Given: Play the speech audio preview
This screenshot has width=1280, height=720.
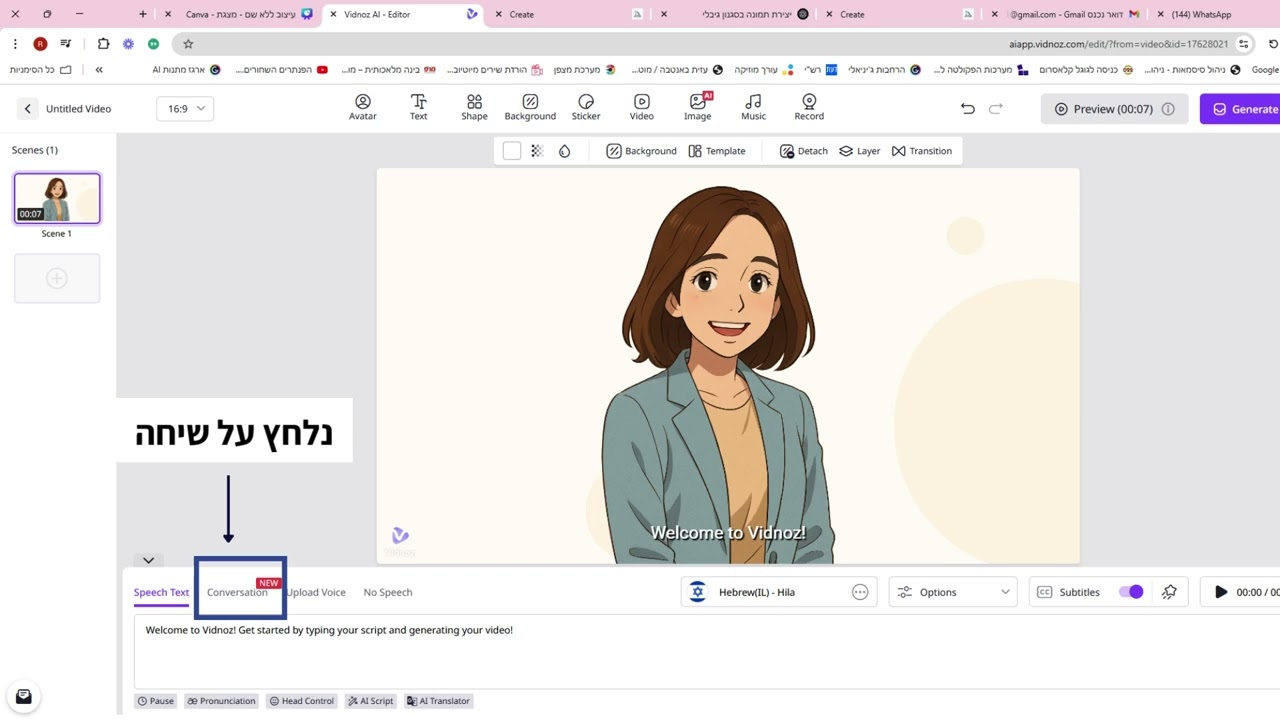Looking at the screenshot, I should (x=1220, y=592).
